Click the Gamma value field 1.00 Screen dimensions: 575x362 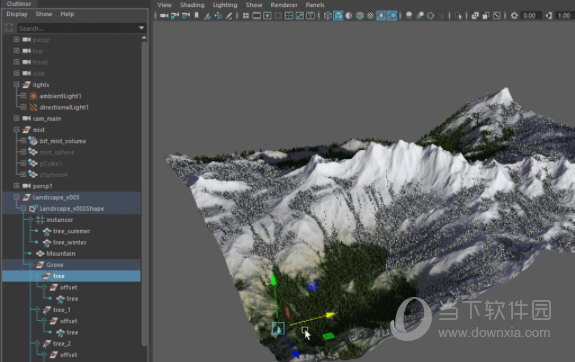point(565,15)
